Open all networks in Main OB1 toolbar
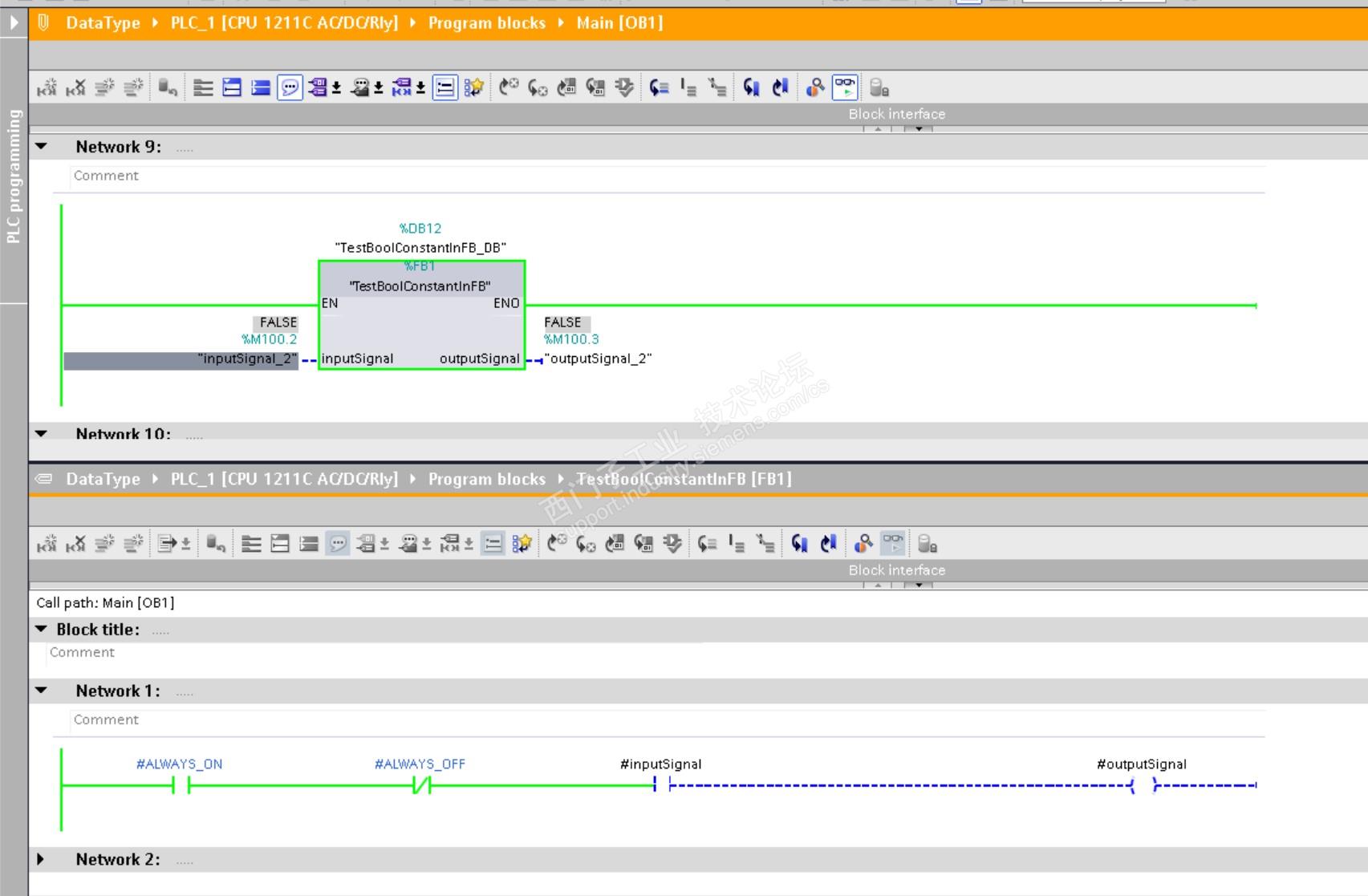The height and width of the screenshot is (896, 1368). 232,87
